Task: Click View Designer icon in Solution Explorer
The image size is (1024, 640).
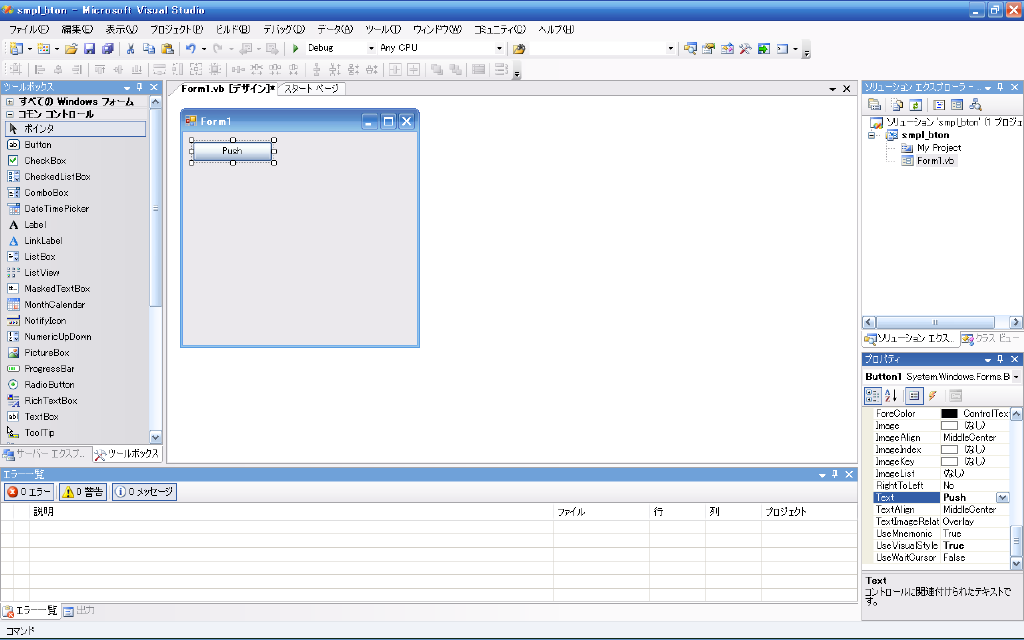Action: (x=957, y=104)
